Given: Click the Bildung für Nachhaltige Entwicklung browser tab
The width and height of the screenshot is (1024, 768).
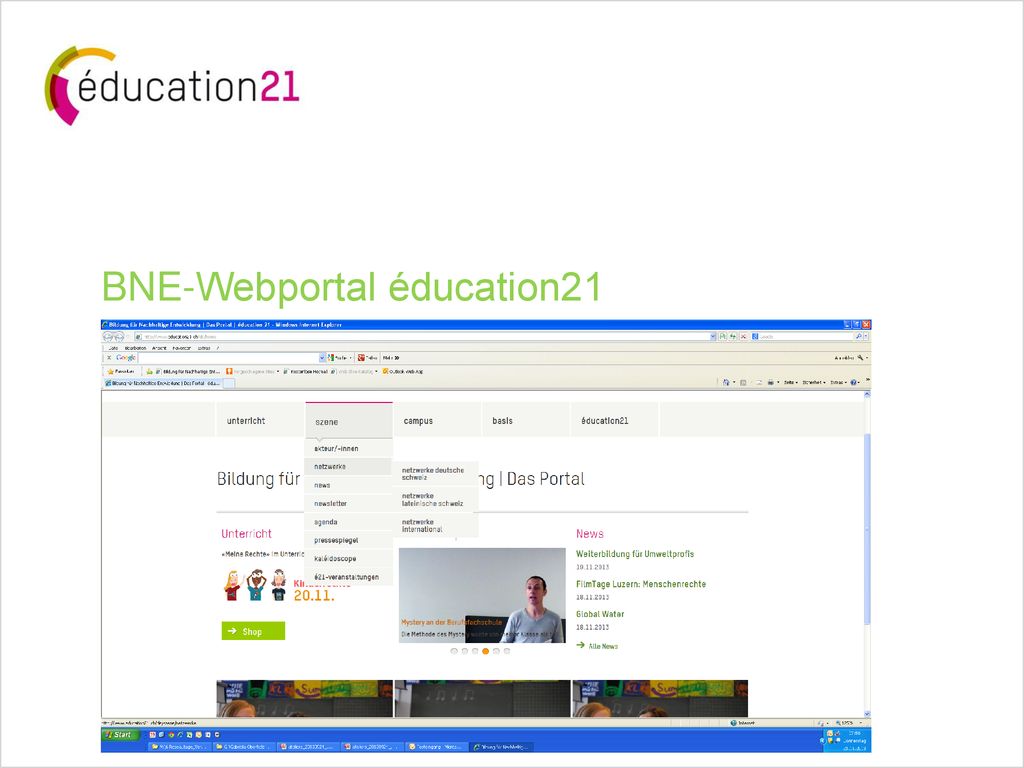Looking at the screenshot, I should coord(163,383).
